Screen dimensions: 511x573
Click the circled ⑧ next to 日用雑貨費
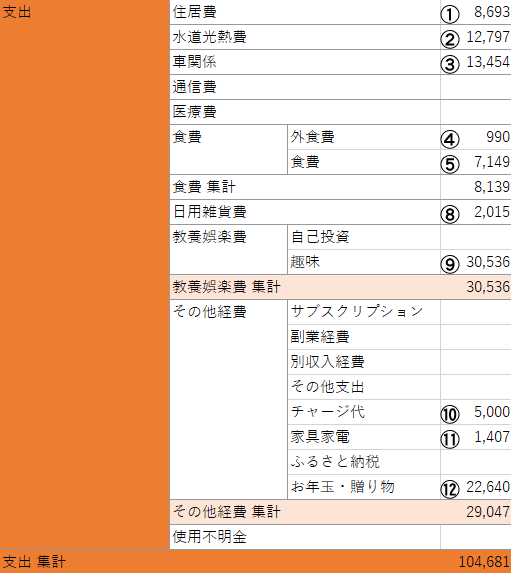click(450, 215)
